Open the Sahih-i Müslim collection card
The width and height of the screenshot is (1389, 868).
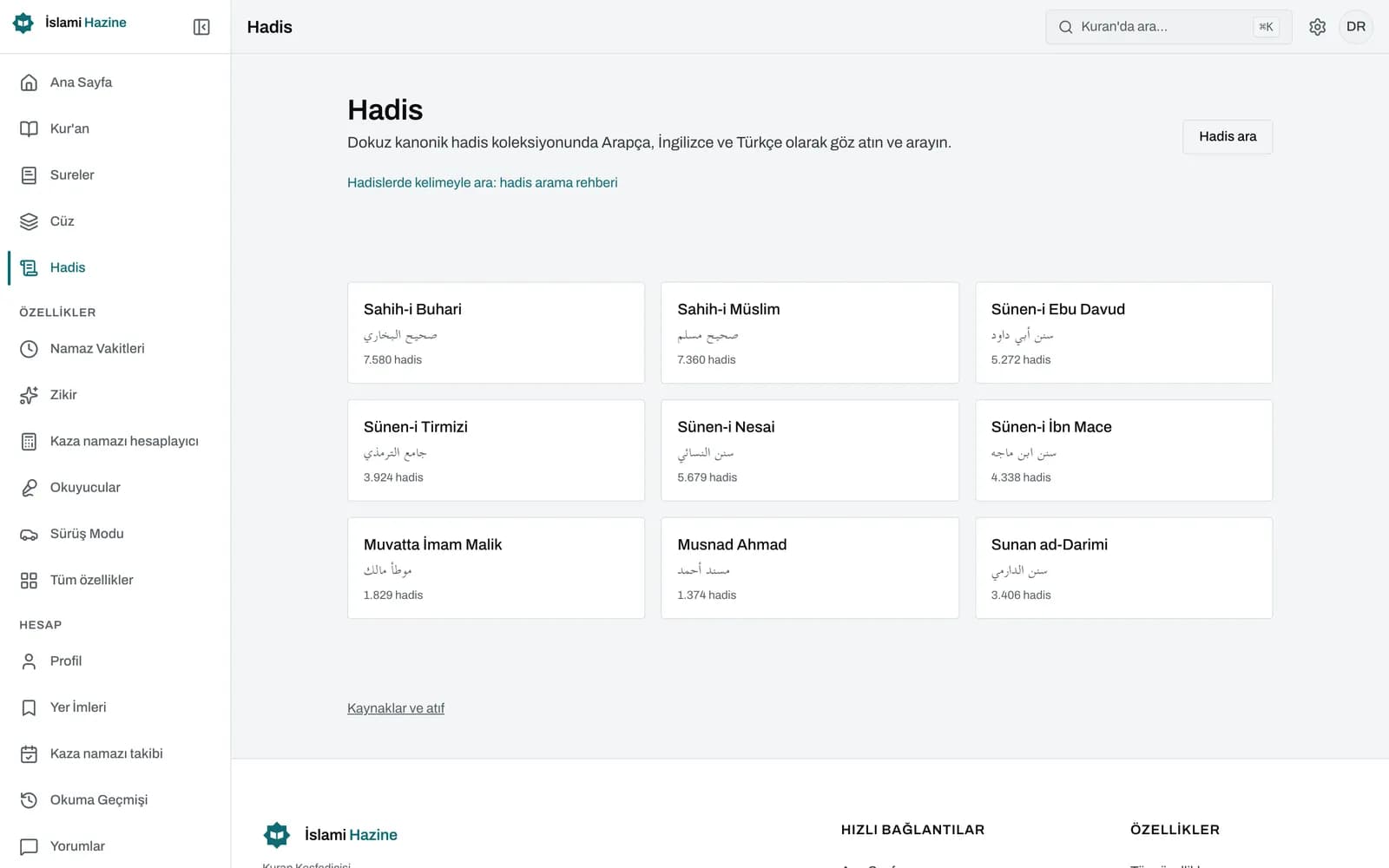(x=810, y=332)
